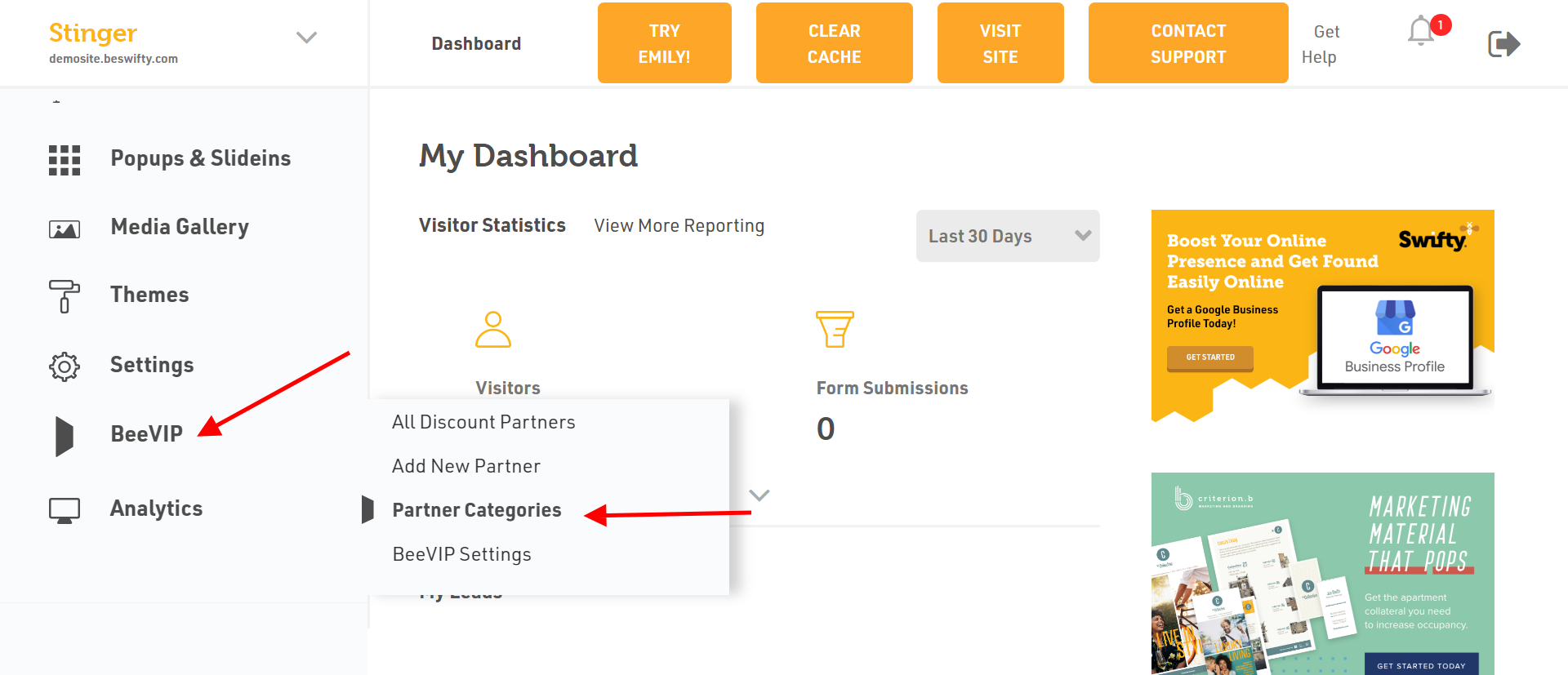The image size is (1568, 675).
Task: Expand the chevron below Form Submissions
Action: [759, 495]
